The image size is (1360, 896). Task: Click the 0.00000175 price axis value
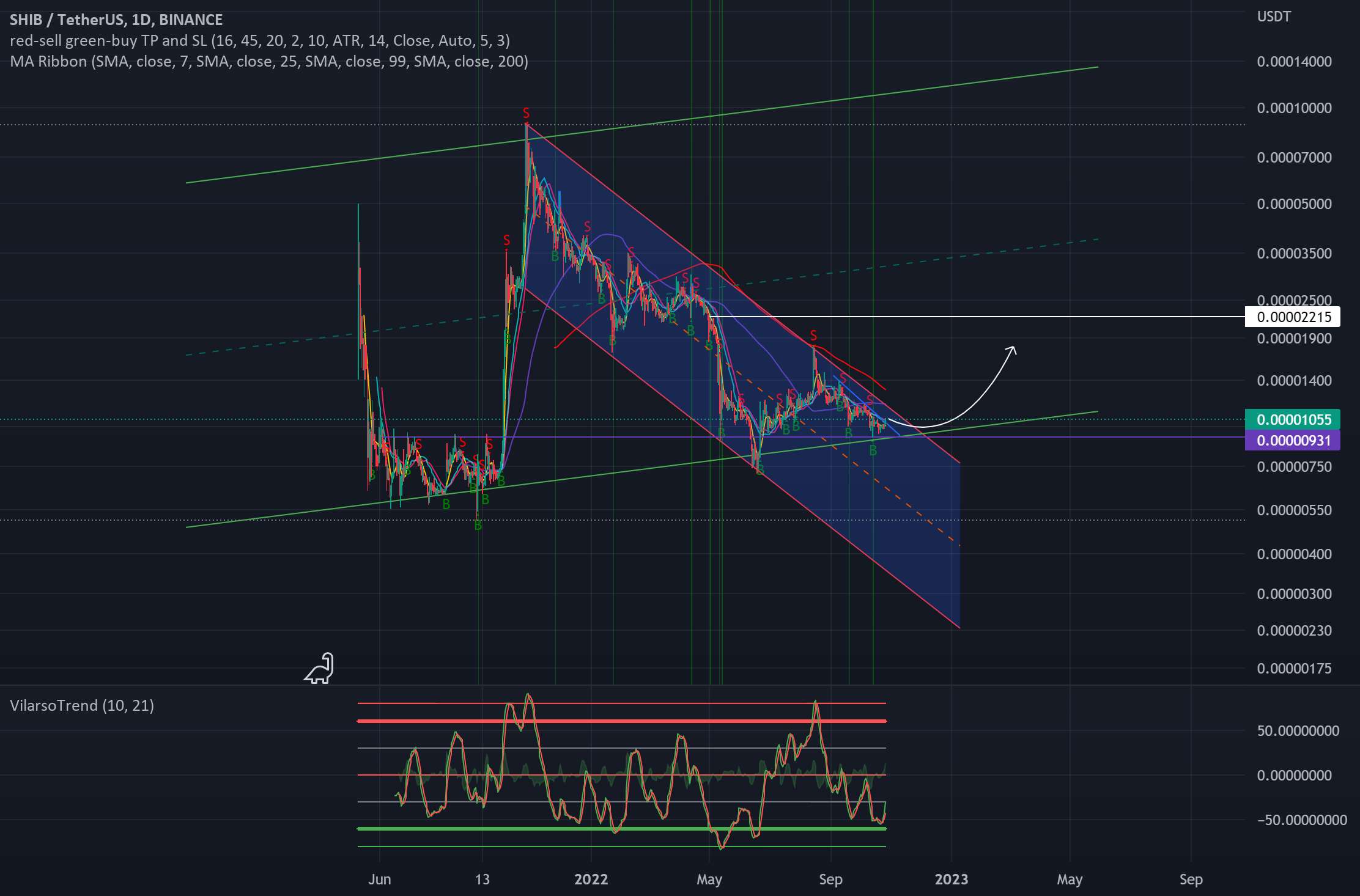[x=1294, y=669]
